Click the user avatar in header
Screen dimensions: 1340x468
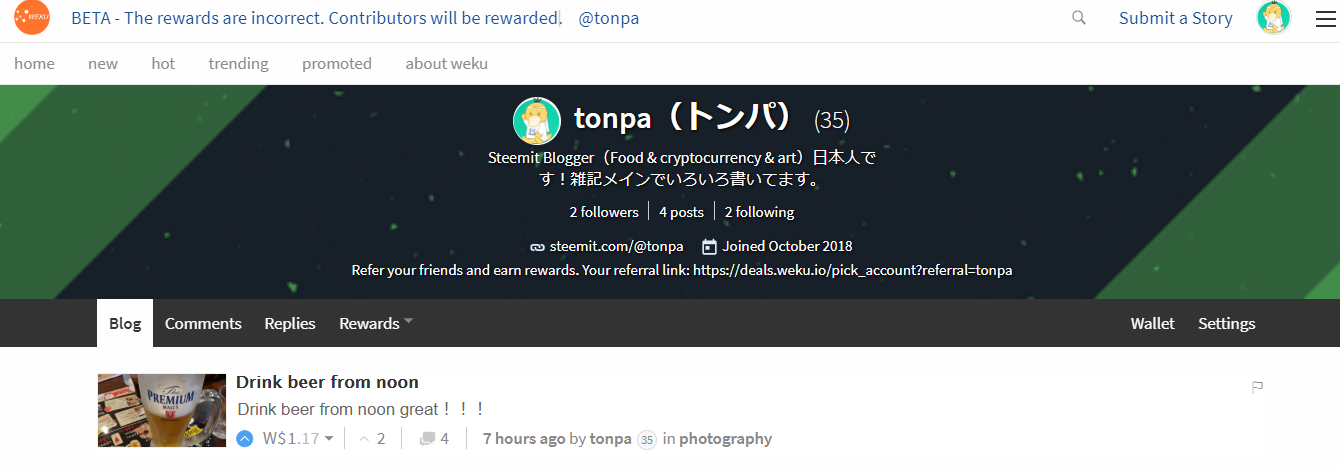click(x=1273, y=18)
